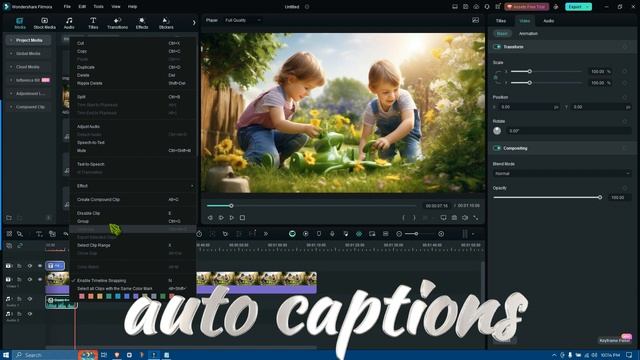This screenshot has width=640, height=360.
Task: Choose Ripple Delete in context menu
Action: (x=89, y=83)
